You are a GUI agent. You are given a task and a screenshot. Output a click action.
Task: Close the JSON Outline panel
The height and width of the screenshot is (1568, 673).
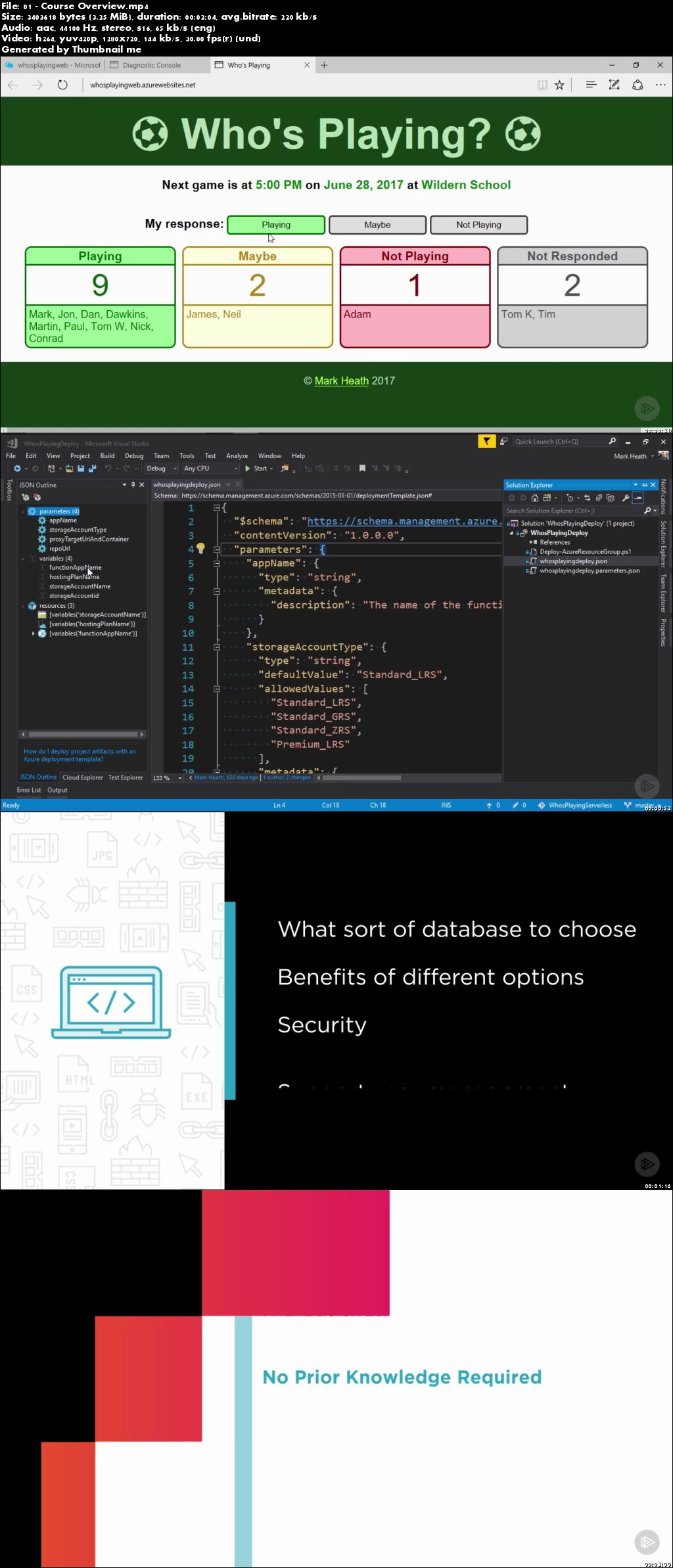point(141,485)
